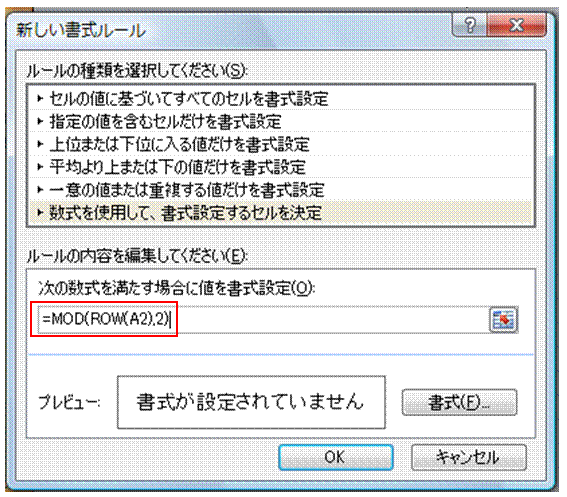Click the =MOD(ROW(A2),2) formula field

tap(263, 319)
